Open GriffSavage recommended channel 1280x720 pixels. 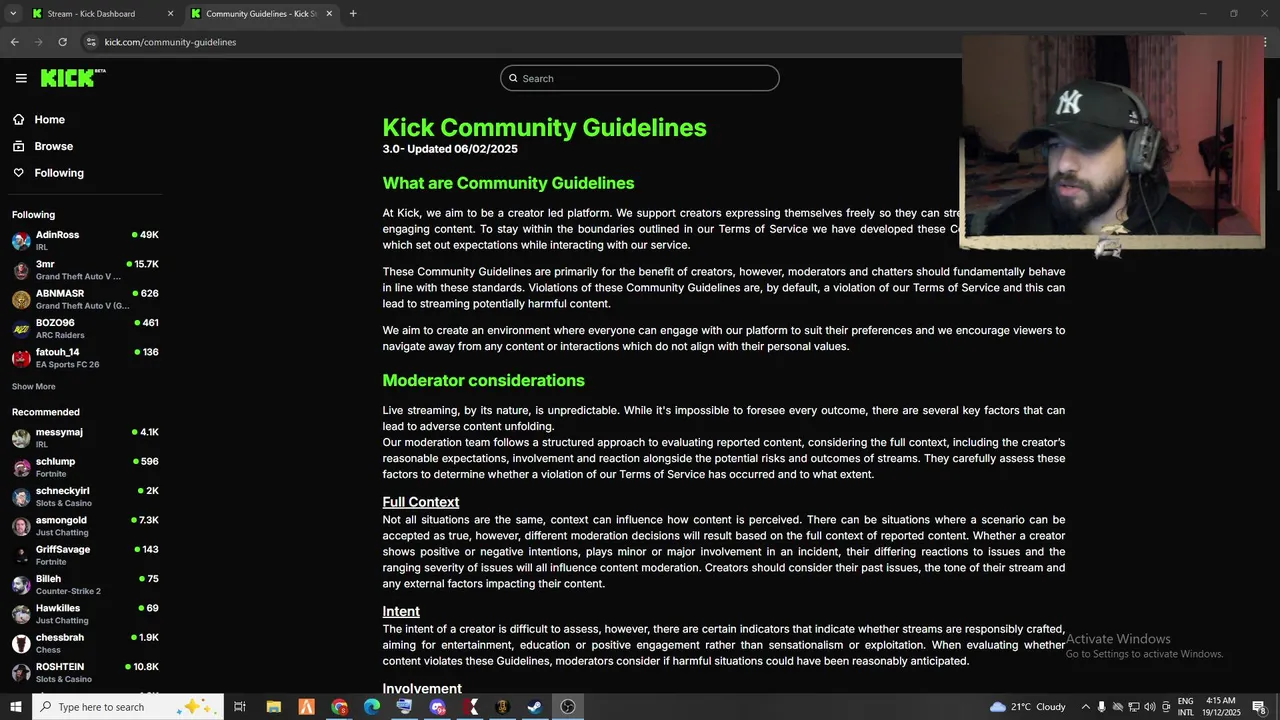coord(85,555)
